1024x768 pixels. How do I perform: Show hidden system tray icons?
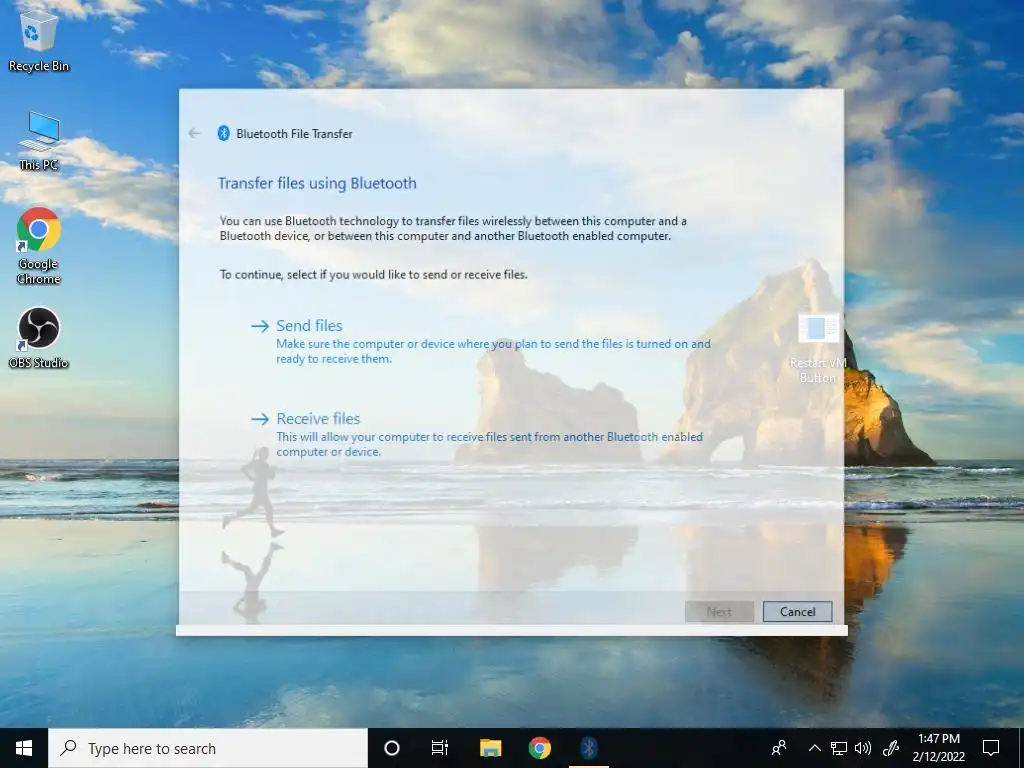coord(814,748)
